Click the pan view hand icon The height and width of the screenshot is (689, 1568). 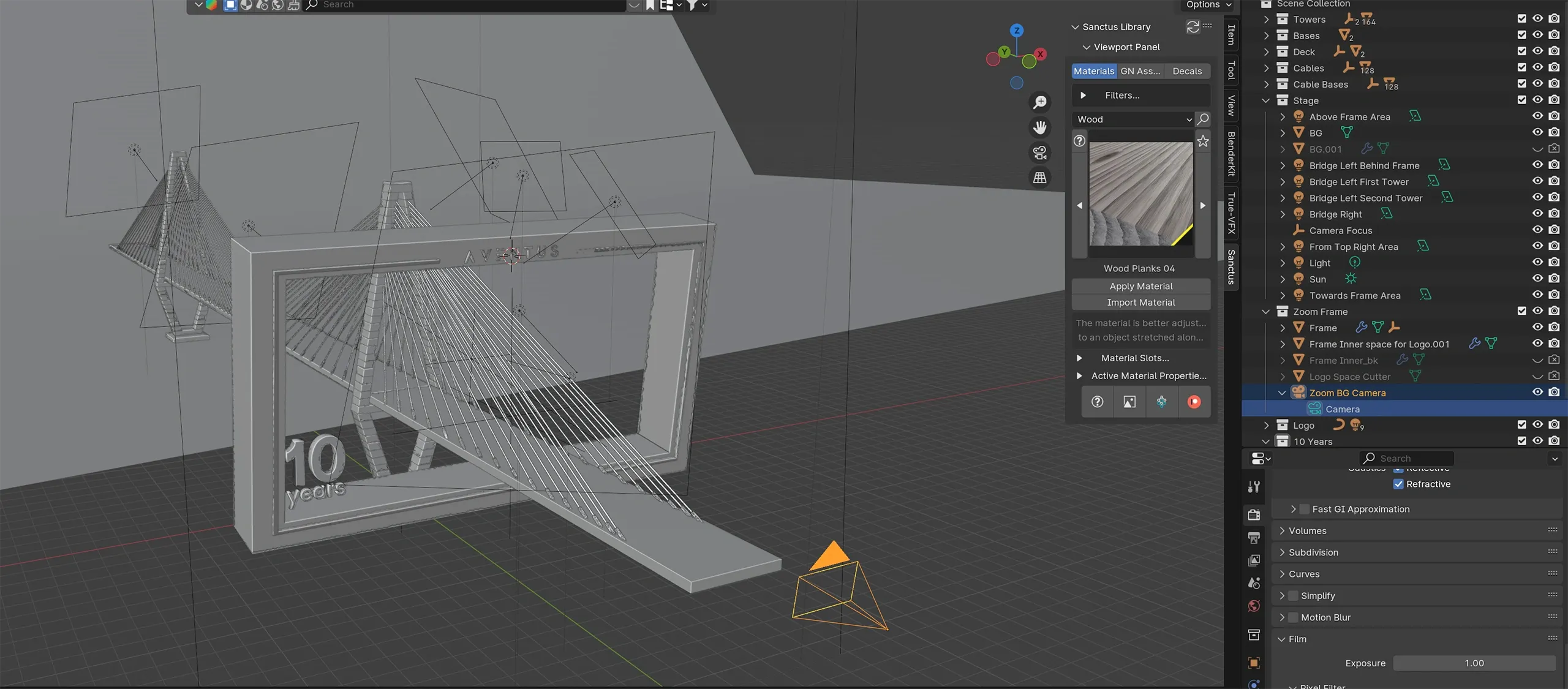[1040, 127]
